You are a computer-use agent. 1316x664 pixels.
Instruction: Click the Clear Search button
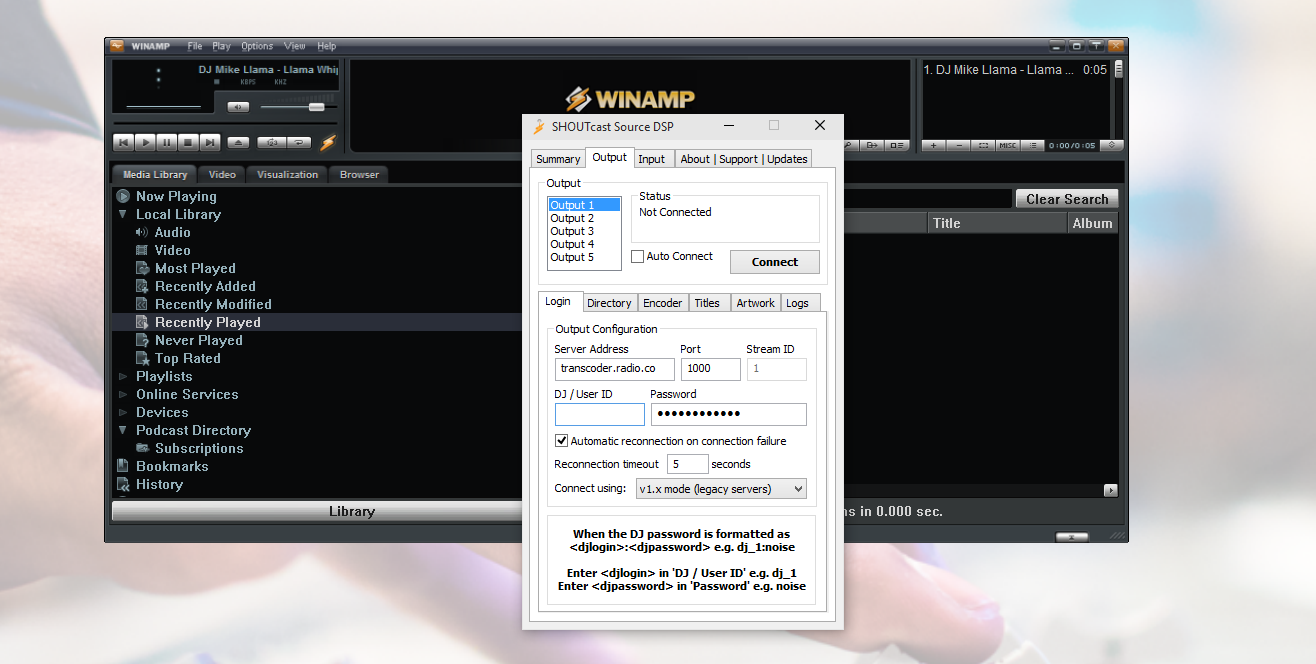coord(1066,199)
